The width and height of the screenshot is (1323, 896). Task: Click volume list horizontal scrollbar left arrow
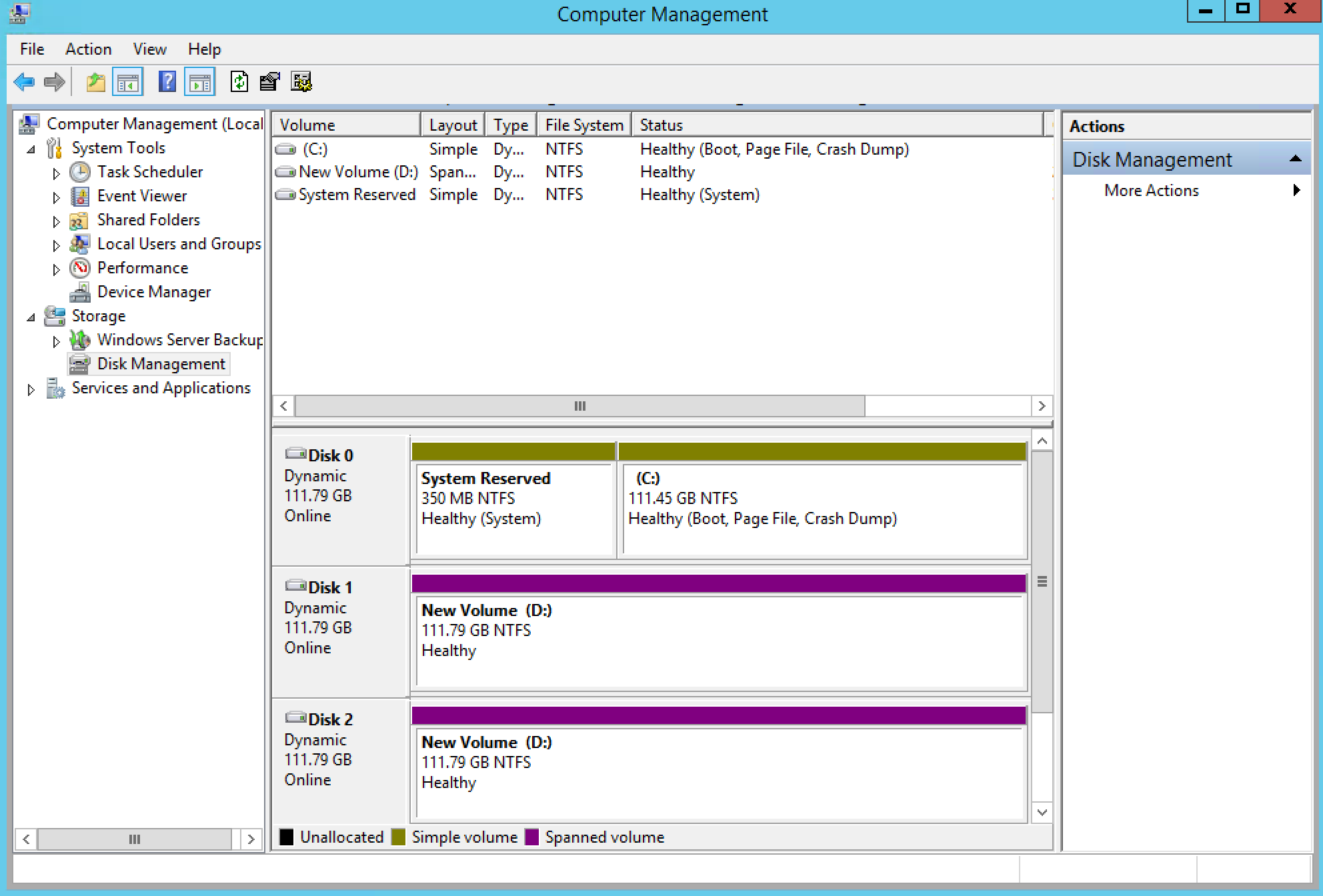coord(284,406)
